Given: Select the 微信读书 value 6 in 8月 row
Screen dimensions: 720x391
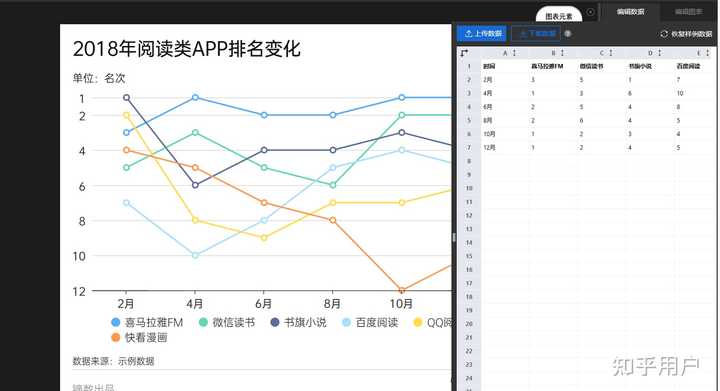Looking at the screenshot, I should pos(601,120).
